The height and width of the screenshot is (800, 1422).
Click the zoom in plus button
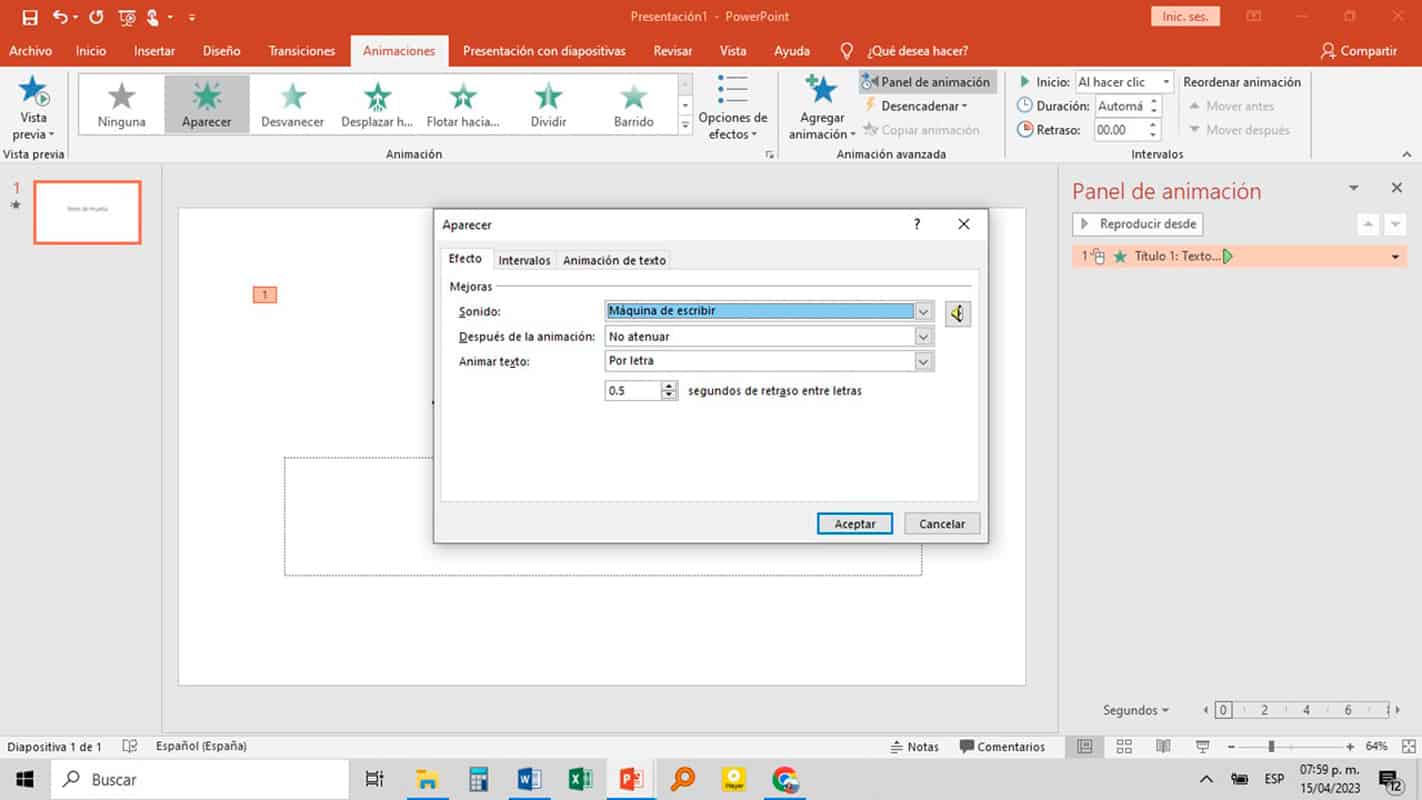pos(1350,747)
